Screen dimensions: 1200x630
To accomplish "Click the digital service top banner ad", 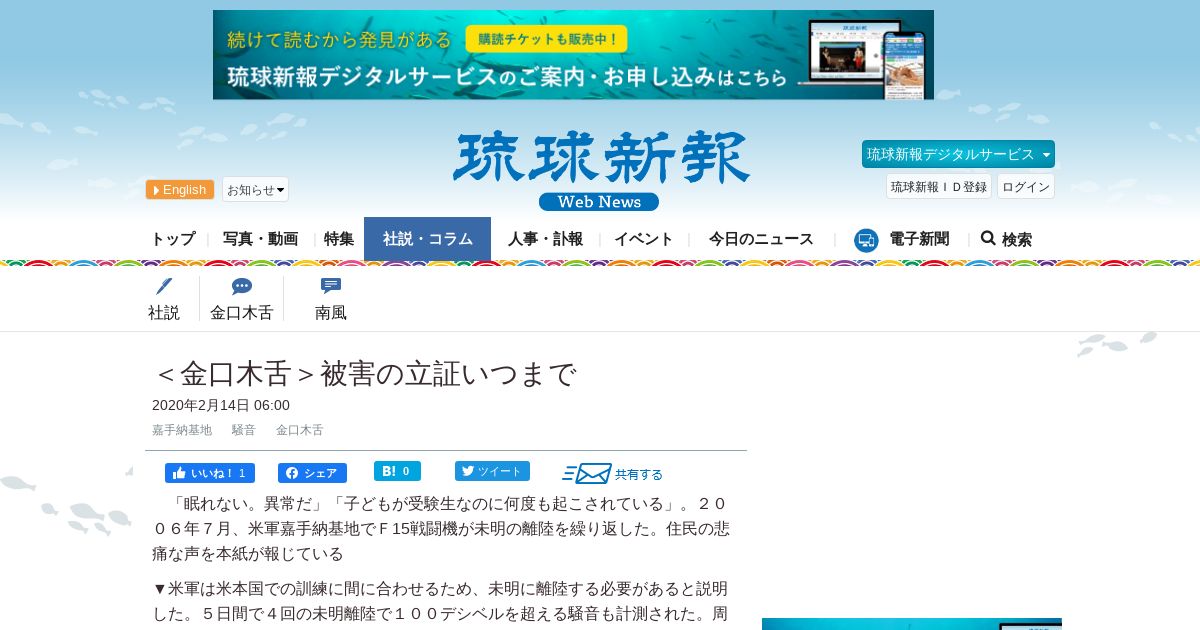I will pos(573,55).
